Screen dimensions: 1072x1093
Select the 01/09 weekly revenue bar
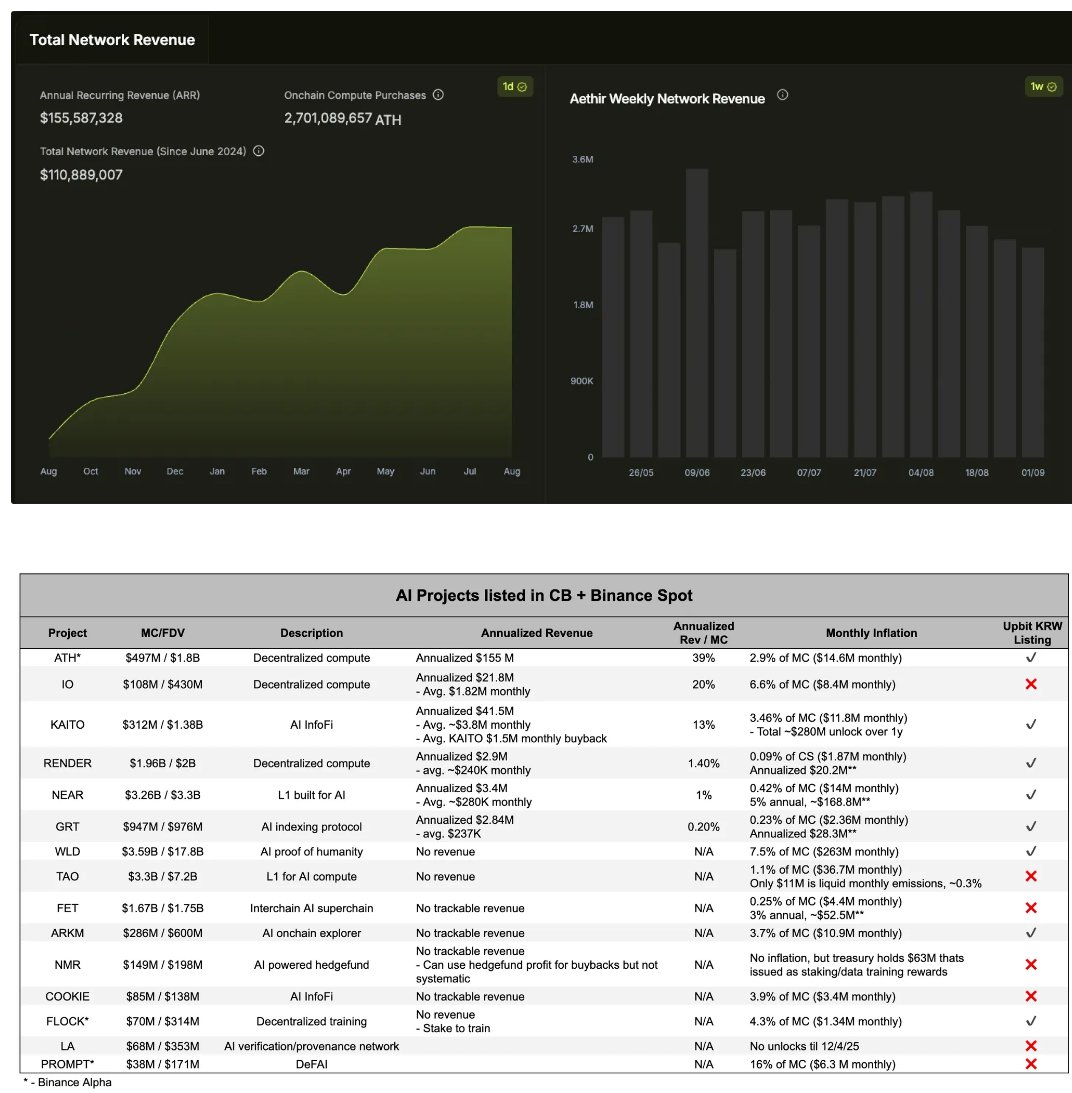coord(1033,352)
